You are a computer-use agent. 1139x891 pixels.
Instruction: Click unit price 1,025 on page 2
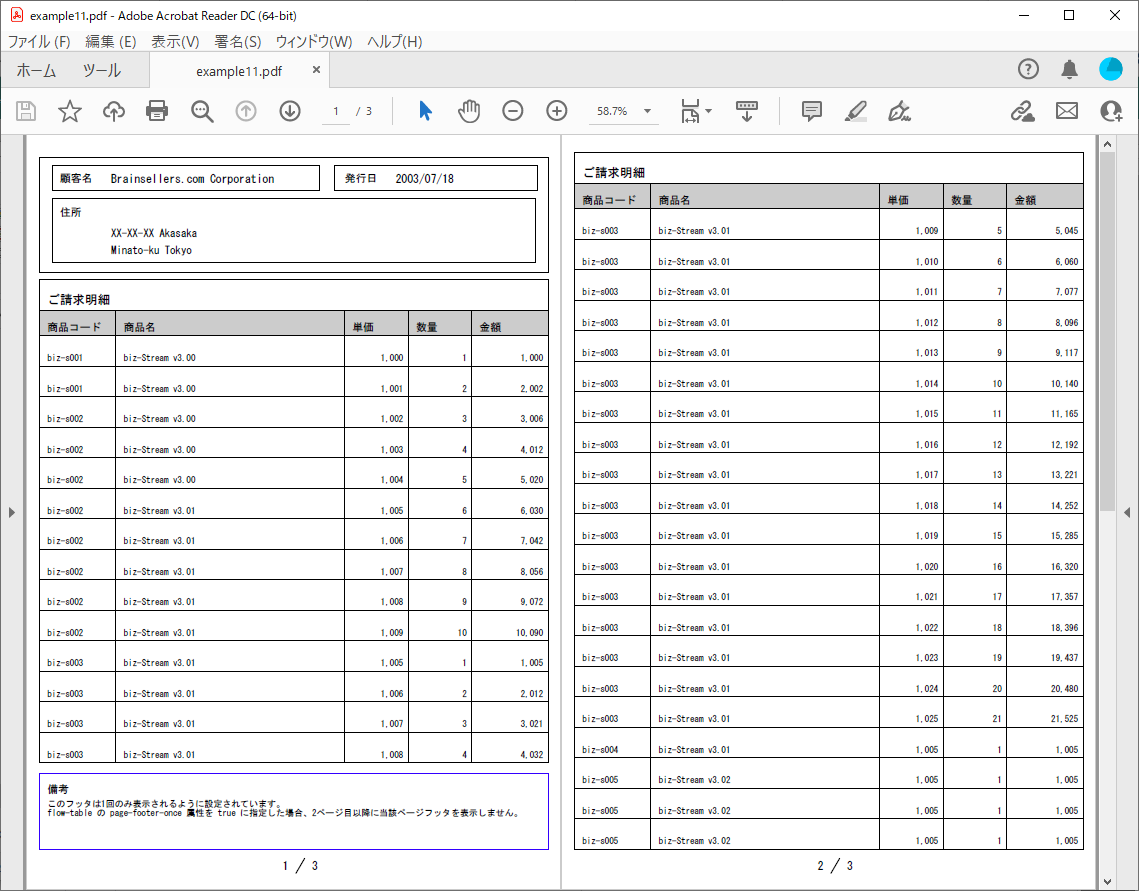(x=926, y=718)
